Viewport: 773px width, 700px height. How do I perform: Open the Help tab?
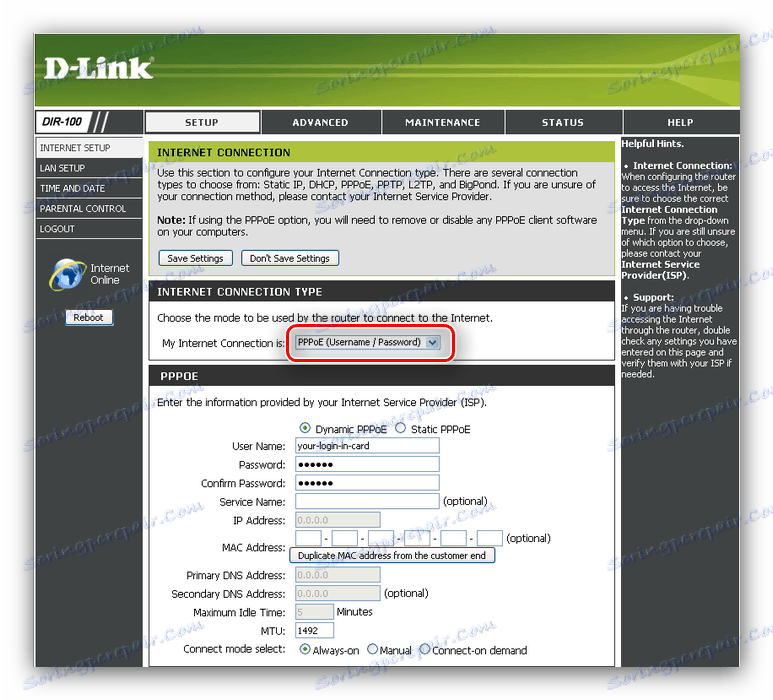click(x=680, y=122)
